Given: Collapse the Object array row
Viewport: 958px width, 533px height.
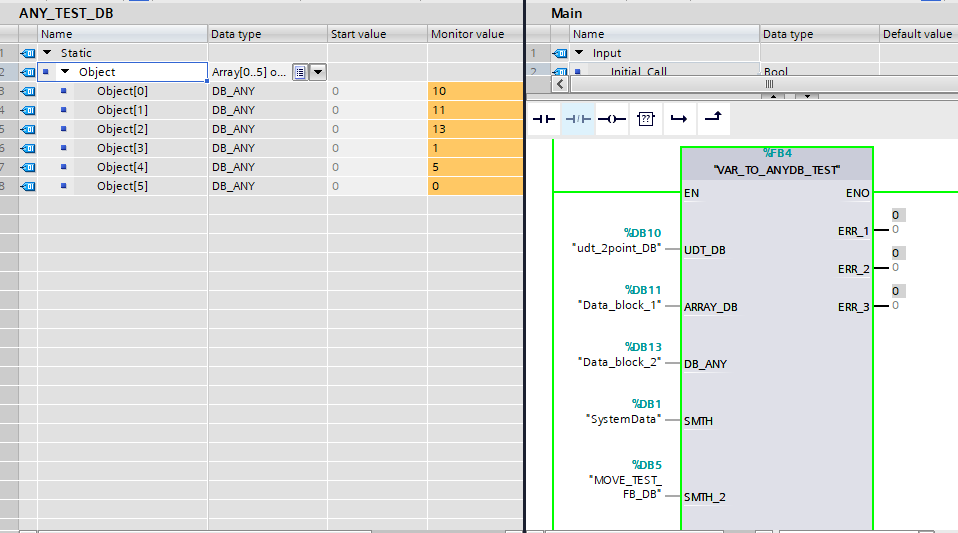Looking at the screenshot, I should click(x=65, y=72).
